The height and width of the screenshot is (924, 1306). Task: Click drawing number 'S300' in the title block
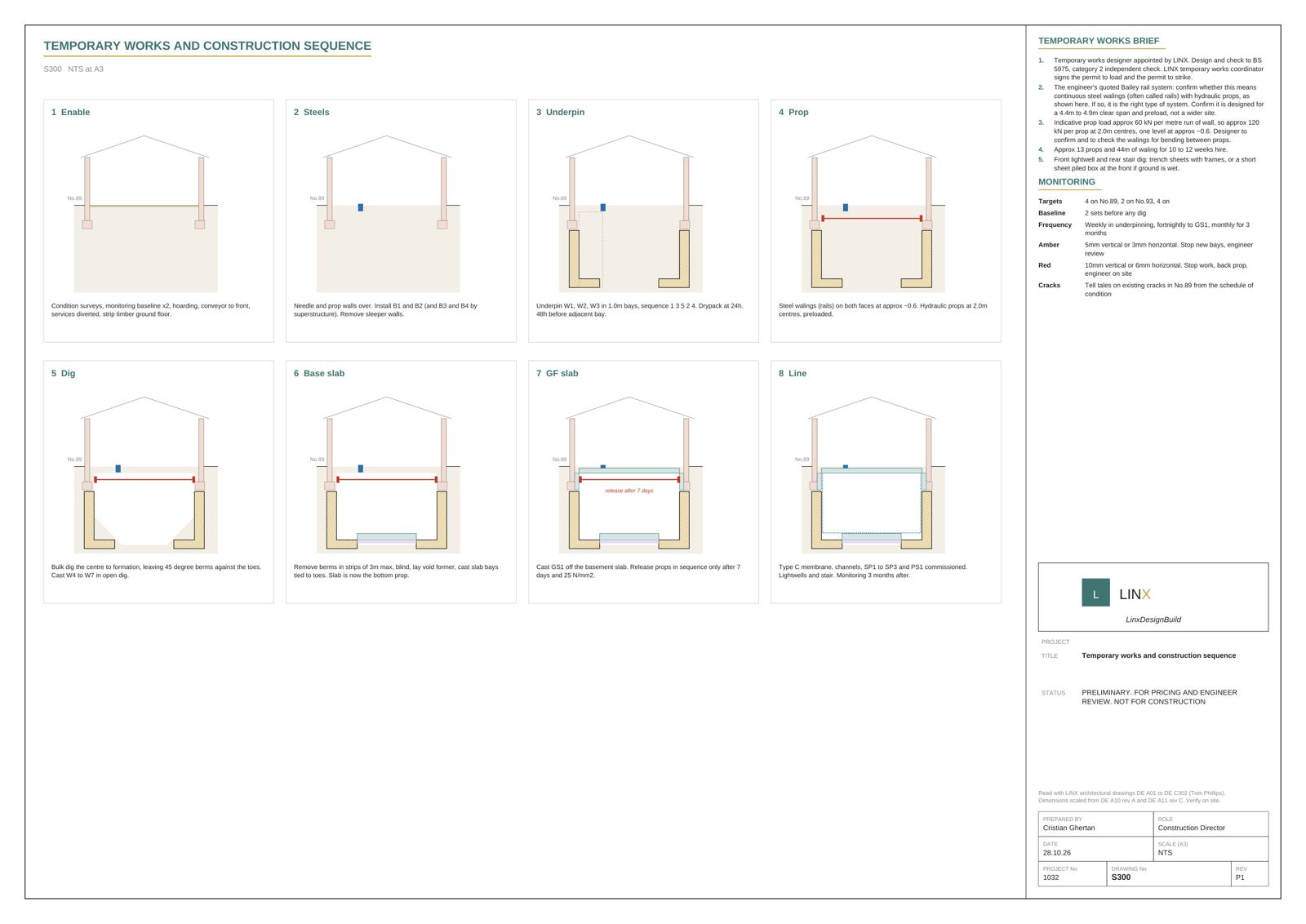(1121, 877)
